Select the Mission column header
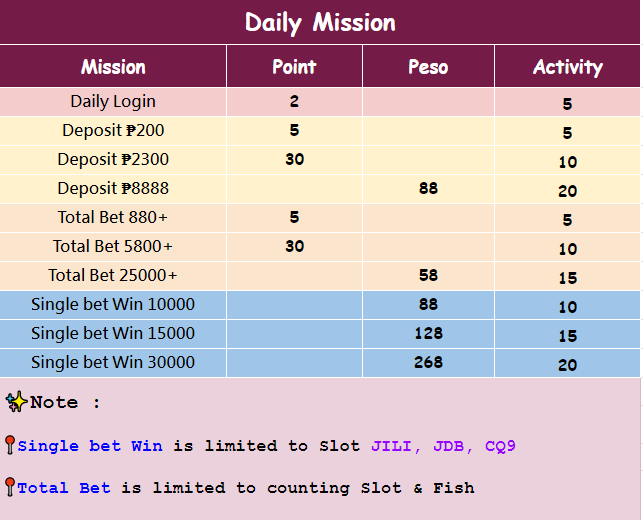Image resolution: width=643 pixels, height=520 pixels. tap(113, 67)
